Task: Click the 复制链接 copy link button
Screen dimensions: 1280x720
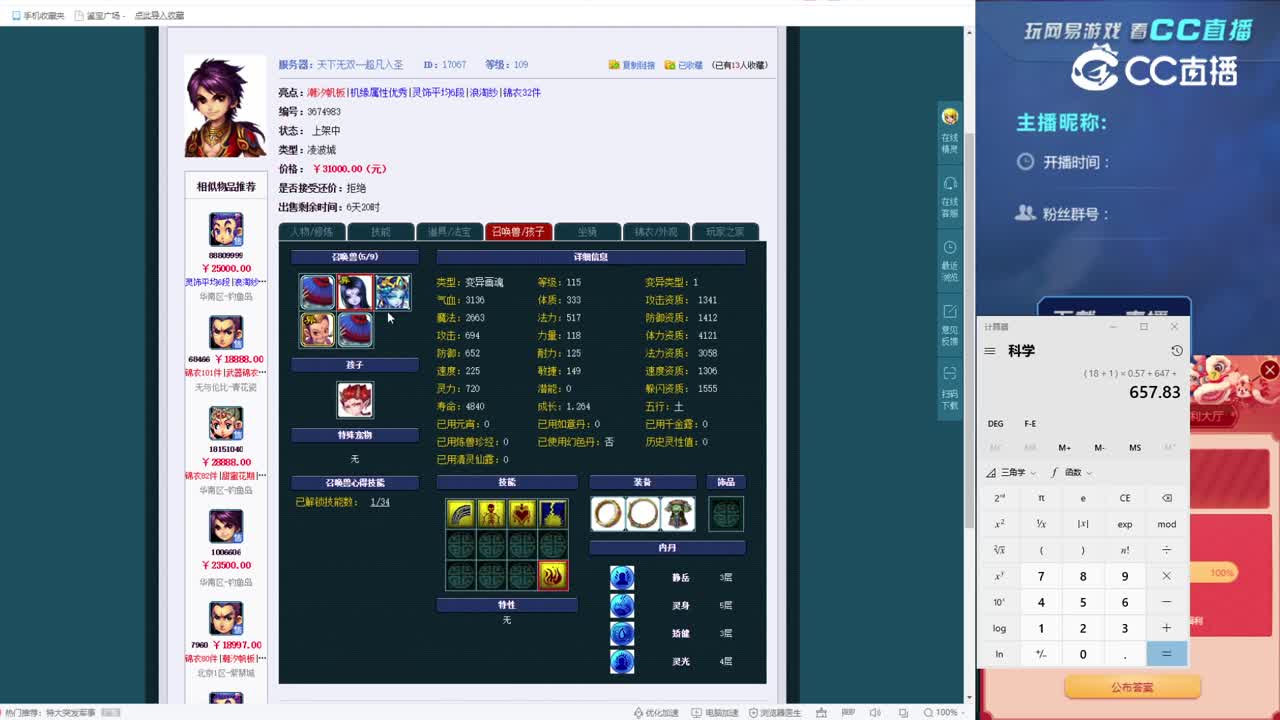Action: (632, 65)
